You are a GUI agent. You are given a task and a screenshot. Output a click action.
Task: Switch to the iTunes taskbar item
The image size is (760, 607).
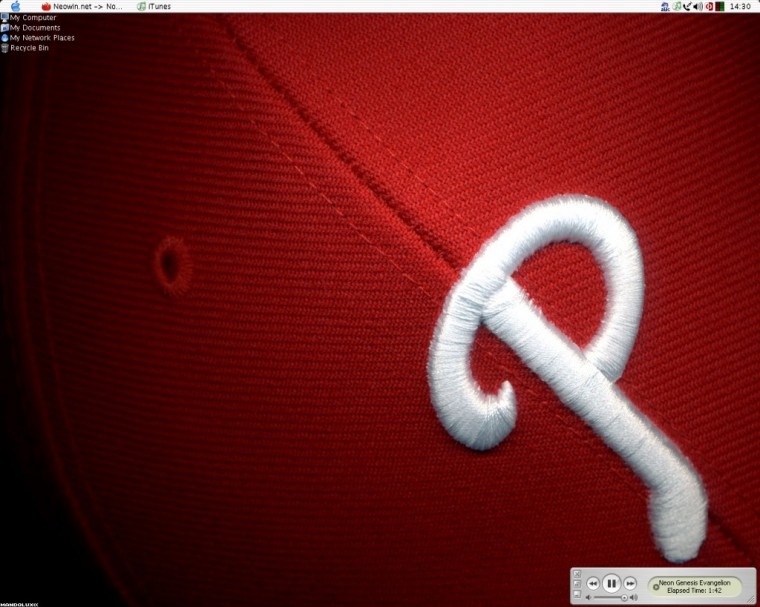(x=154, y=6)
